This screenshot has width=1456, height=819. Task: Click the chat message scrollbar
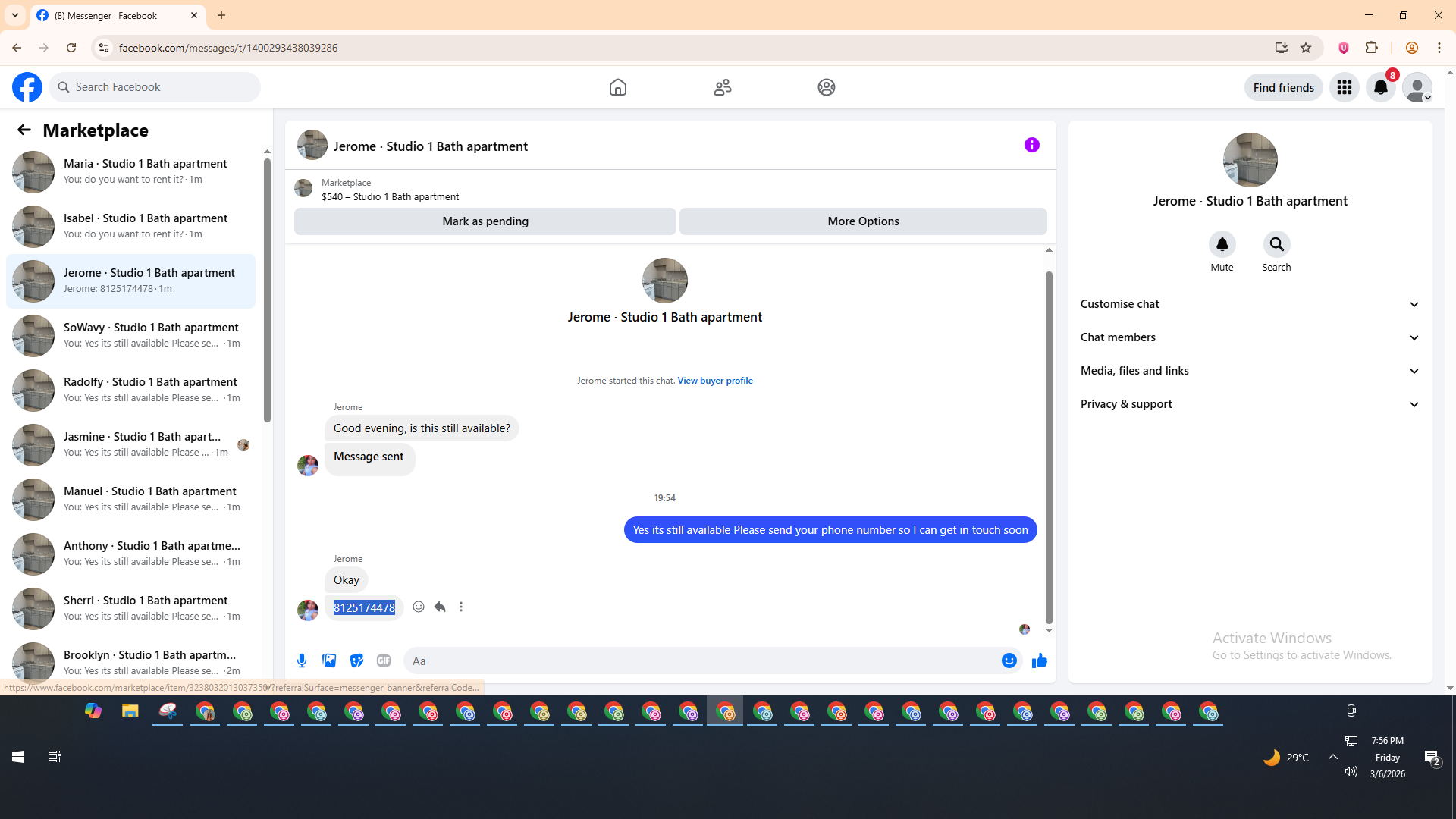pyautogui.click(x=1049, y=447)
